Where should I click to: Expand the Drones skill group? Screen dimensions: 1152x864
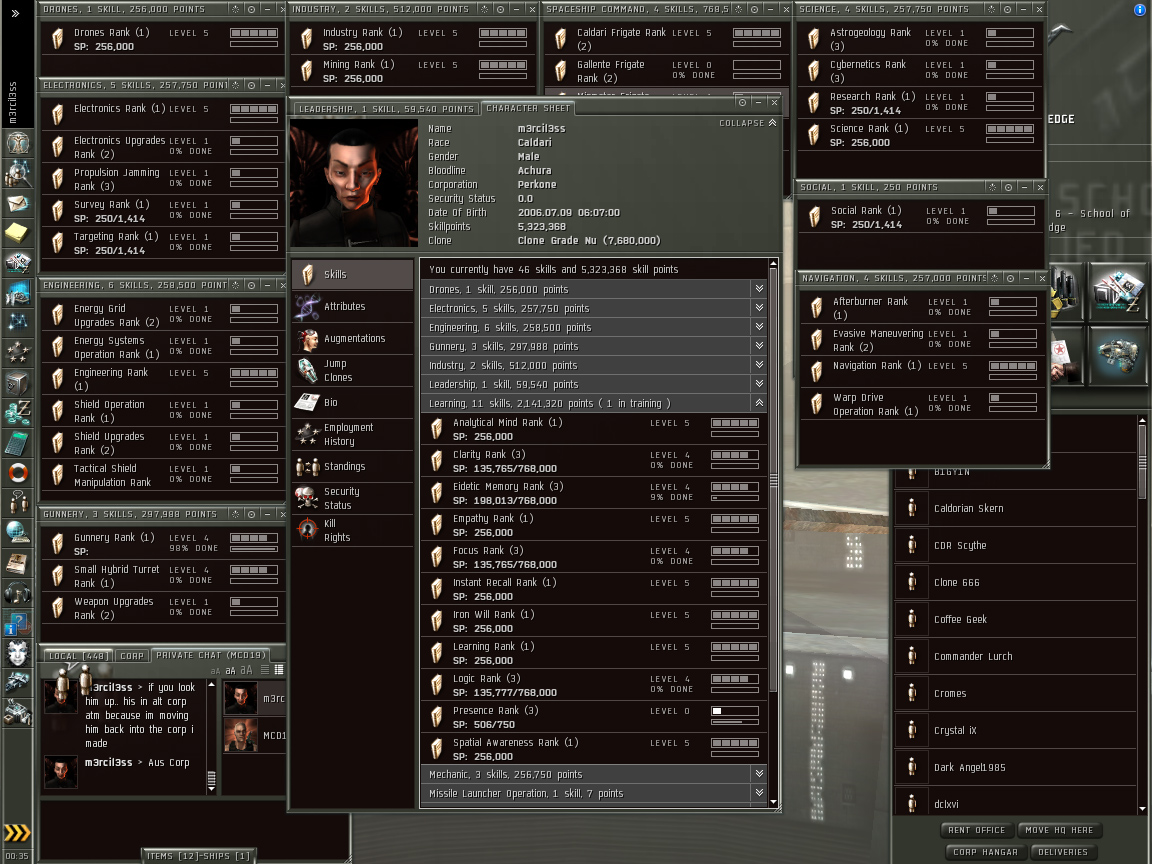point(759,289)
